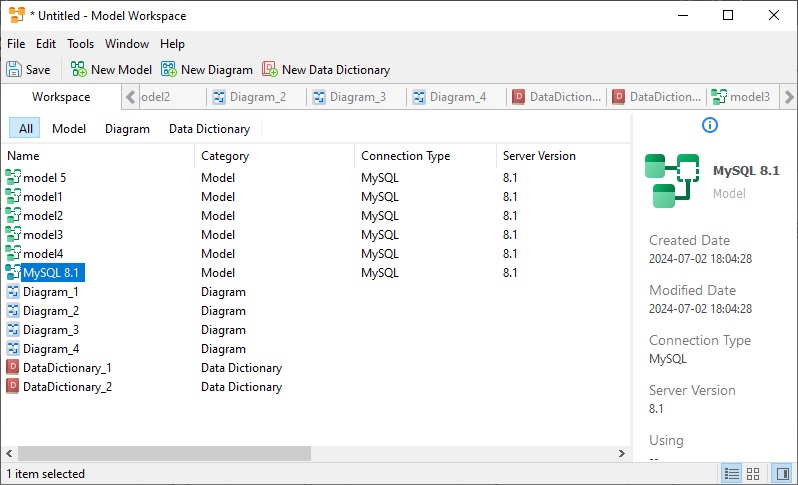Select the model4 row icon
The image size is (798, 485).
click(13, 253)
